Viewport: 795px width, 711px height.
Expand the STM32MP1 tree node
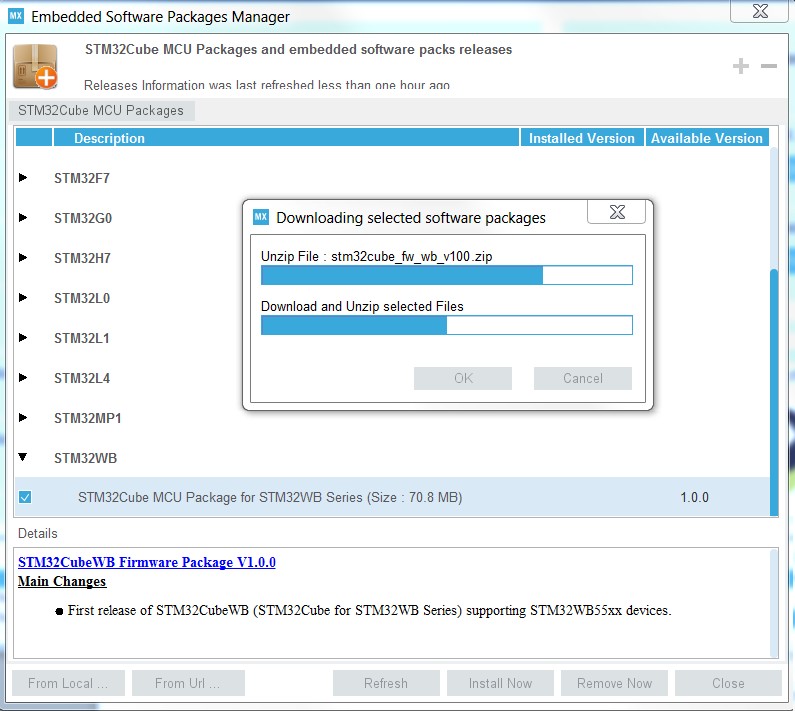coord(23,418)
